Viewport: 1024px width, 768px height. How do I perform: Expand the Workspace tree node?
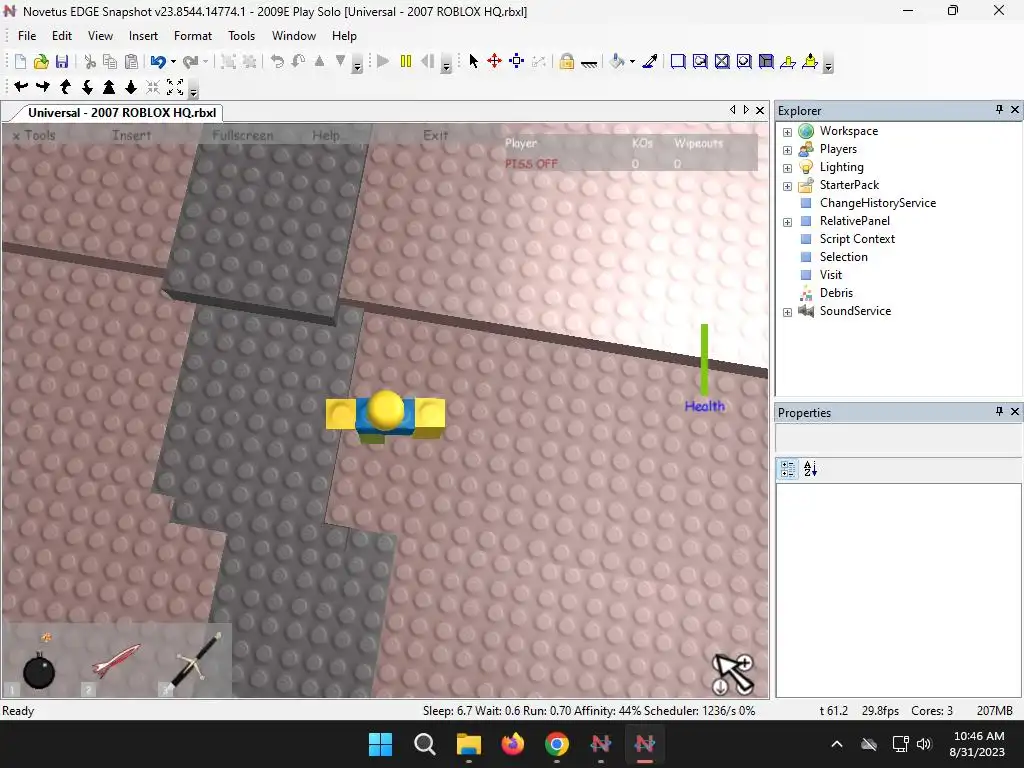pos(788,132)
